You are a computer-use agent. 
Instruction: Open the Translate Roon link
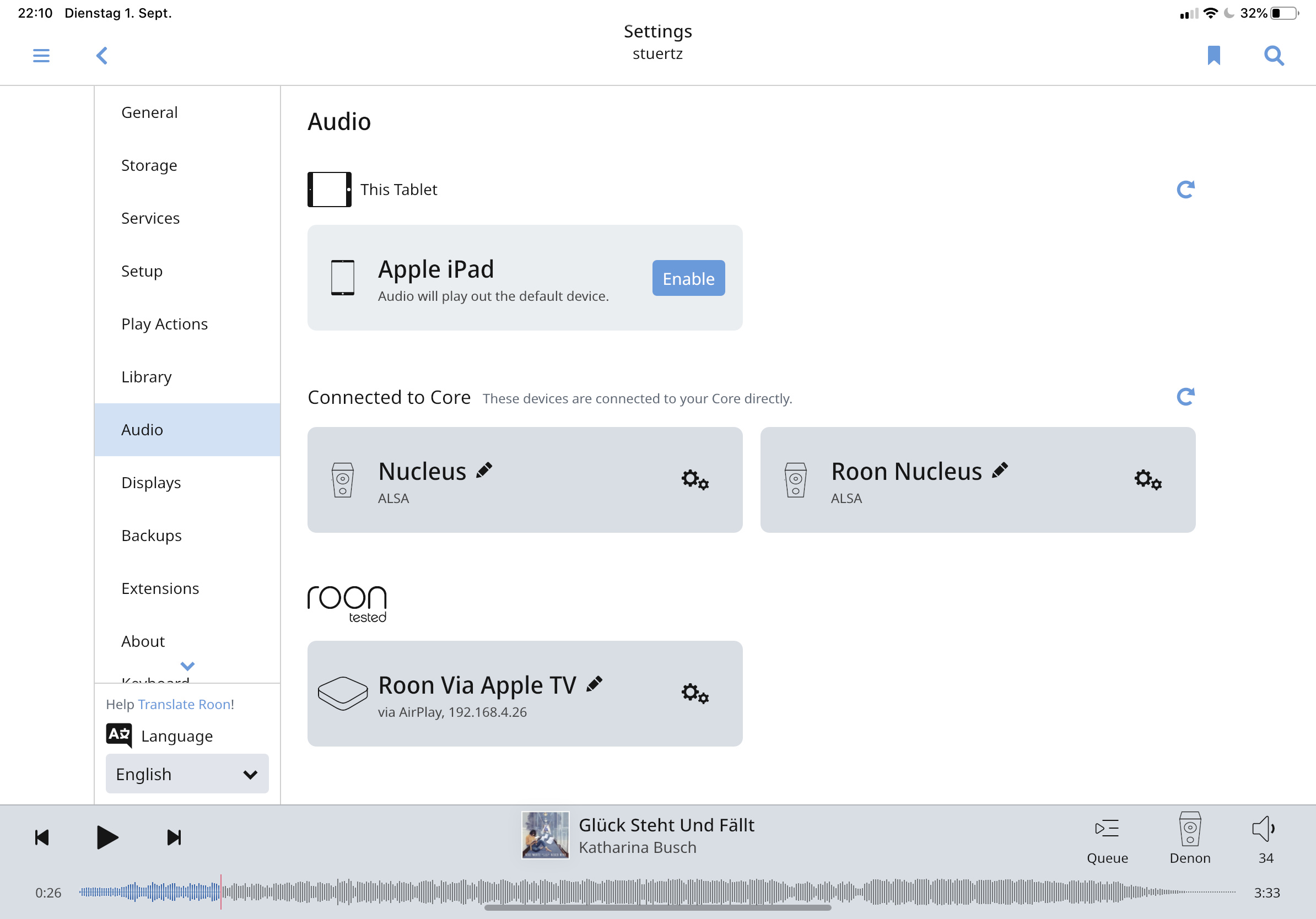185,704
